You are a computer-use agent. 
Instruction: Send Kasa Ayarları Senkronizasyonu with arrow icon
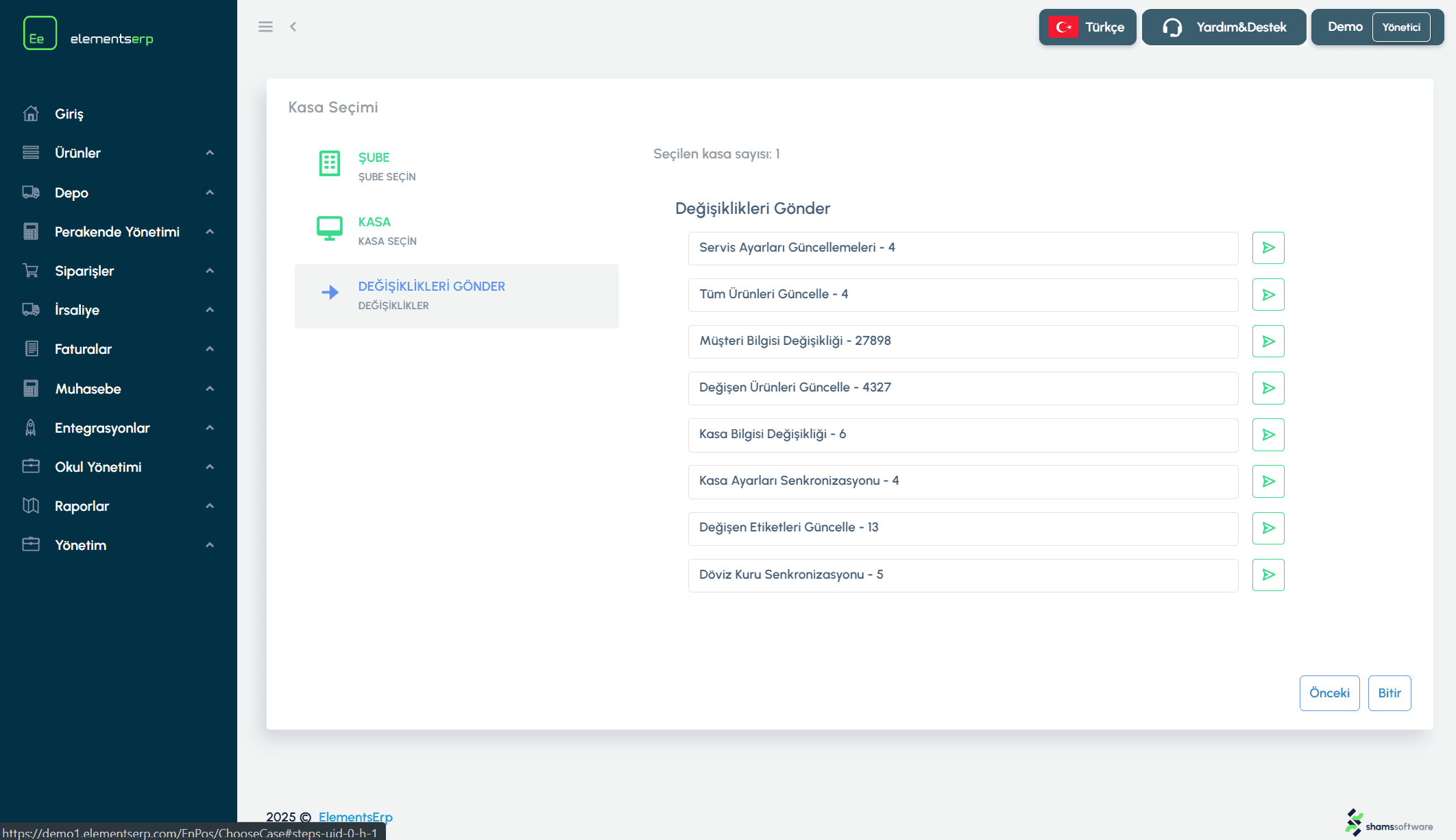tap(1267, 481)
